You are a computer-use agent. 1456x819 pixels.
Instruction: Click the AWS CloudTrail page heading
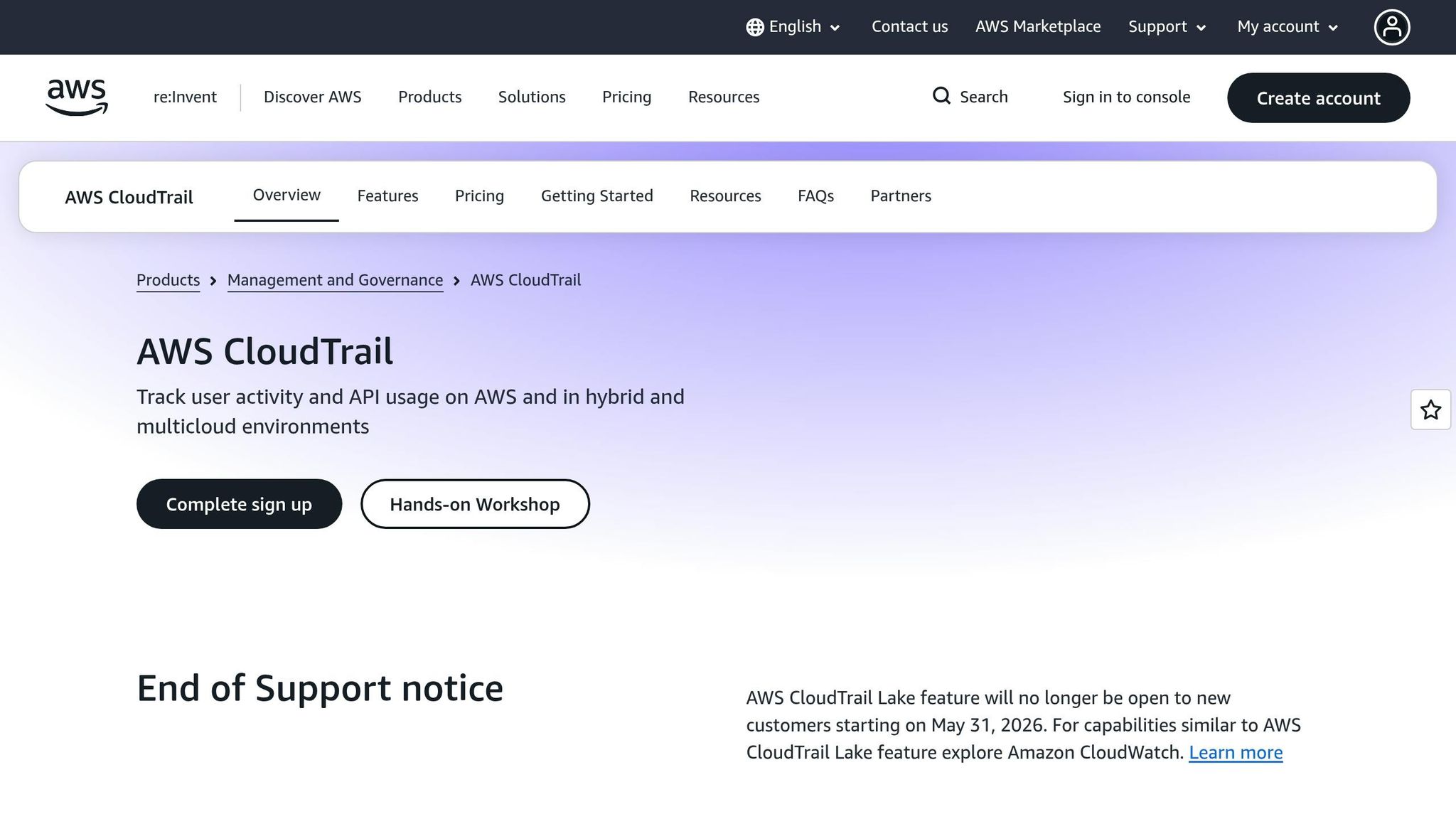pyautogui.click(x=264, y=351)
